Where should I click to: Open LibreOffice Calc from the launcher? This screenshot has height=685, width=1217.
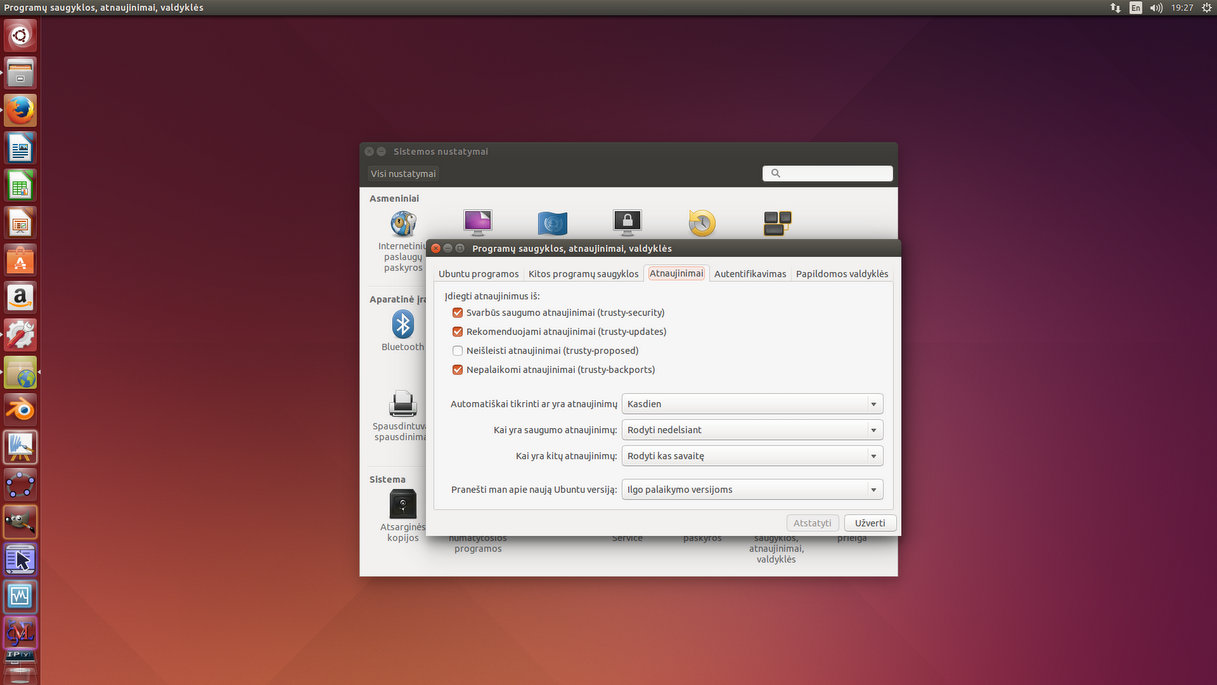point(20,185)
